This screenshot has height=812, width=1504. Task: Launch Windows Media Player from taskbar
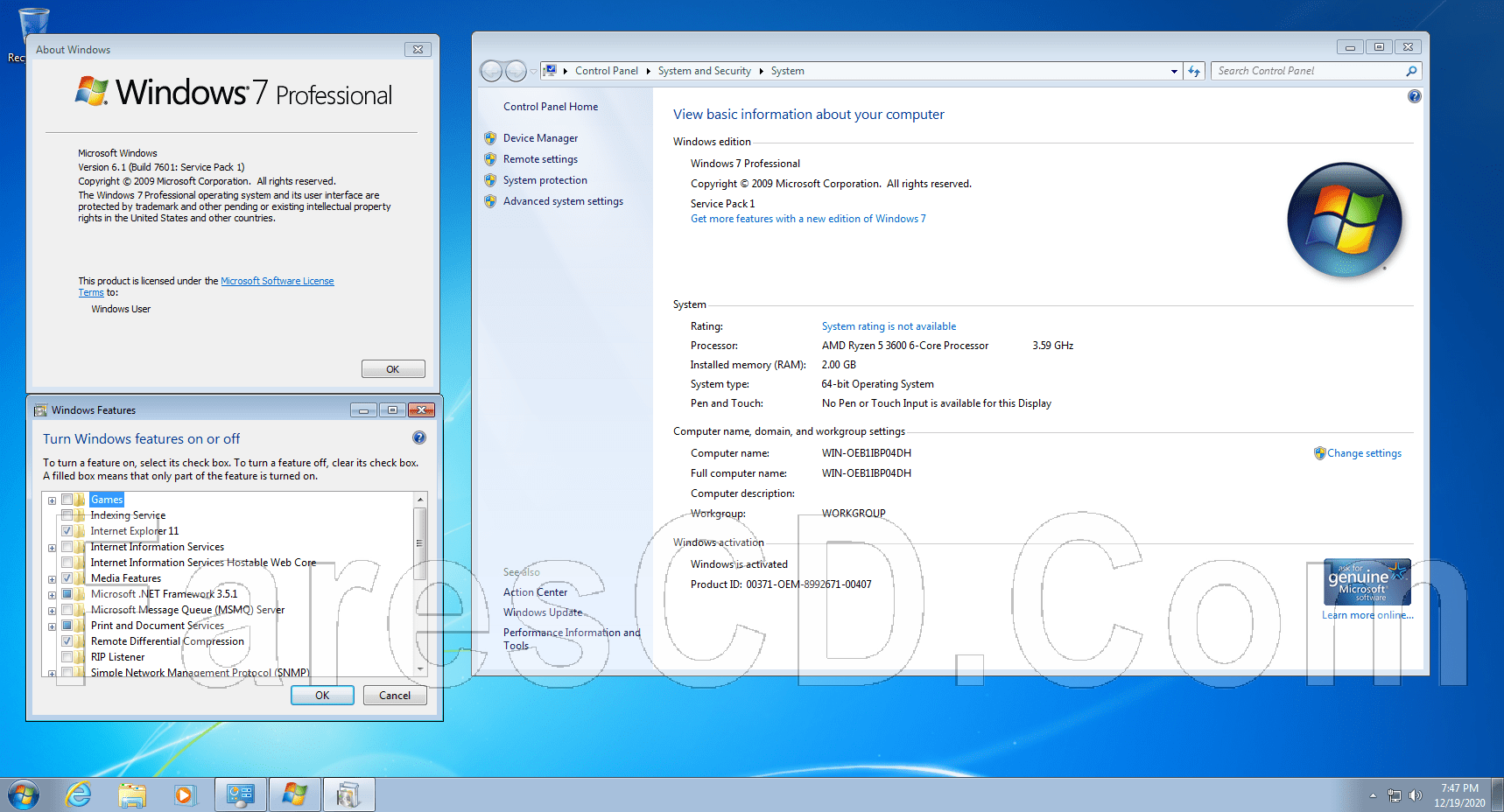185,794
